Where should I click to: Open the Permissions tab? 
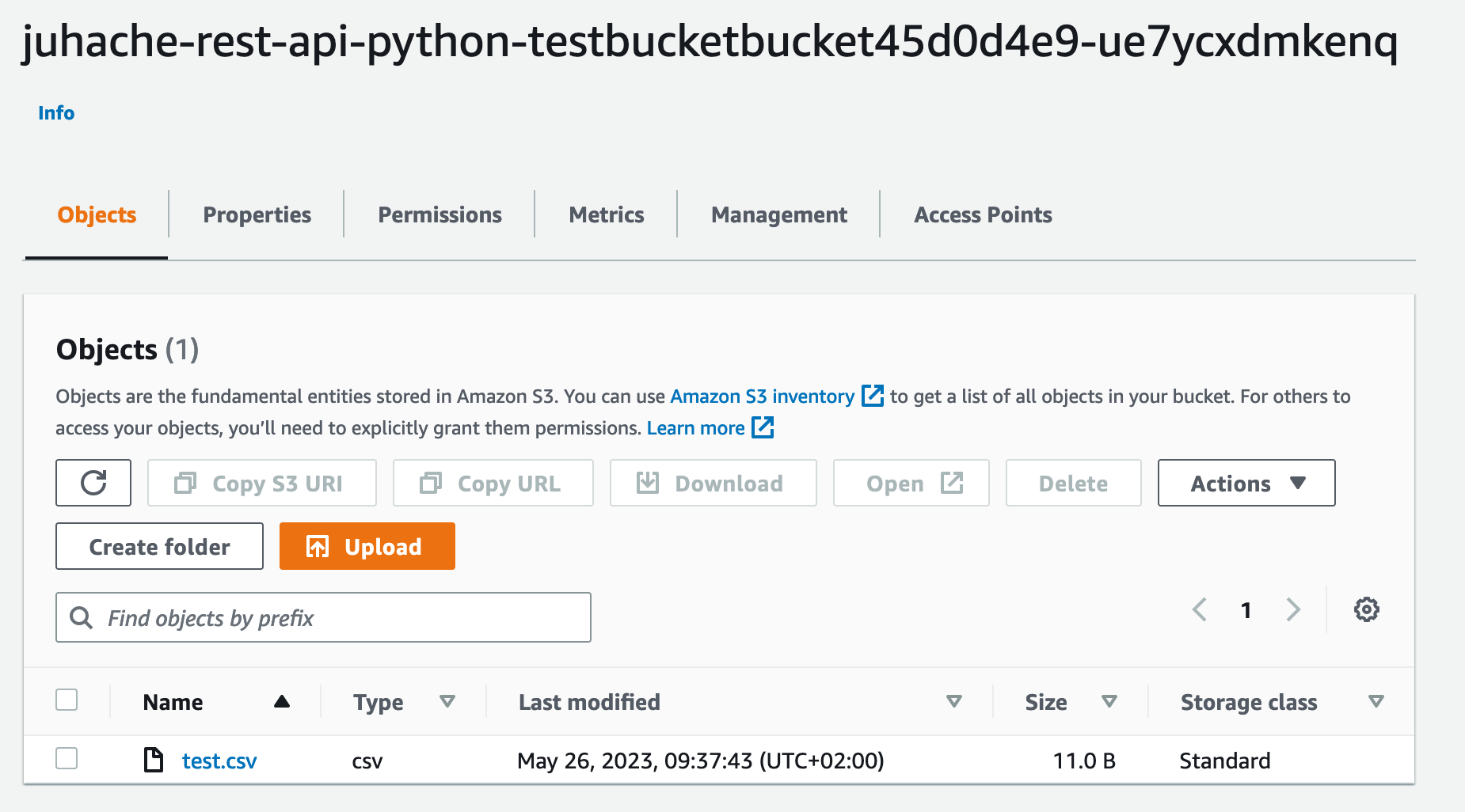(439, 215)
